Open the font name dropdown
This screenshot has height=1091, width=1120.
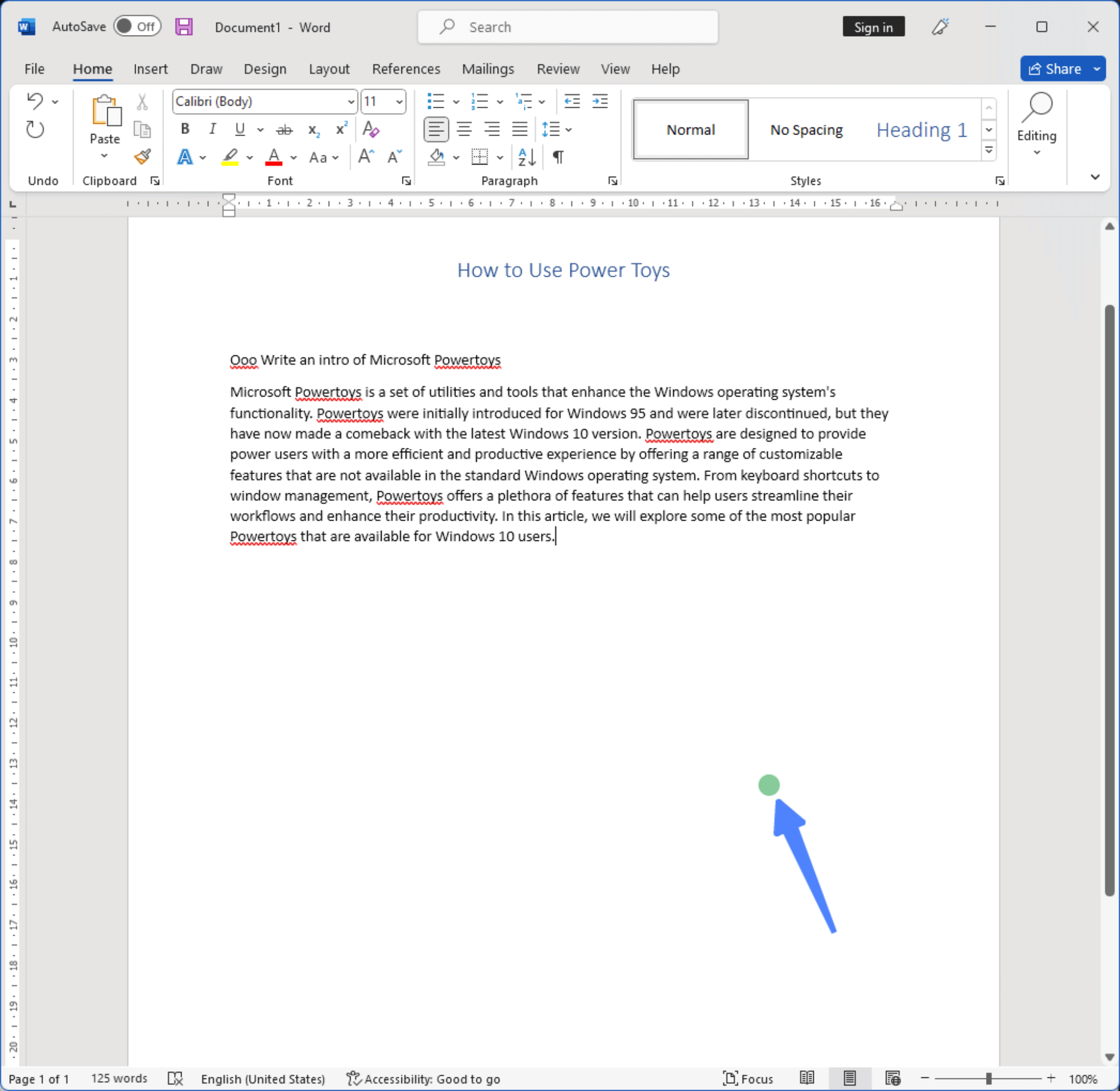coord(351,102)
